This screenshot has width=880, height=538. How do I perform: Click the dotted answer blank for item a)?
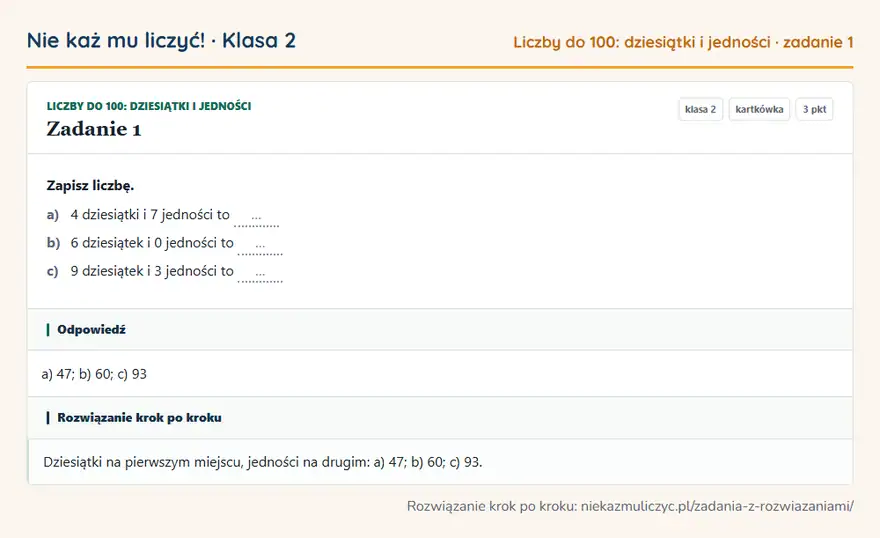coord(256,219)
